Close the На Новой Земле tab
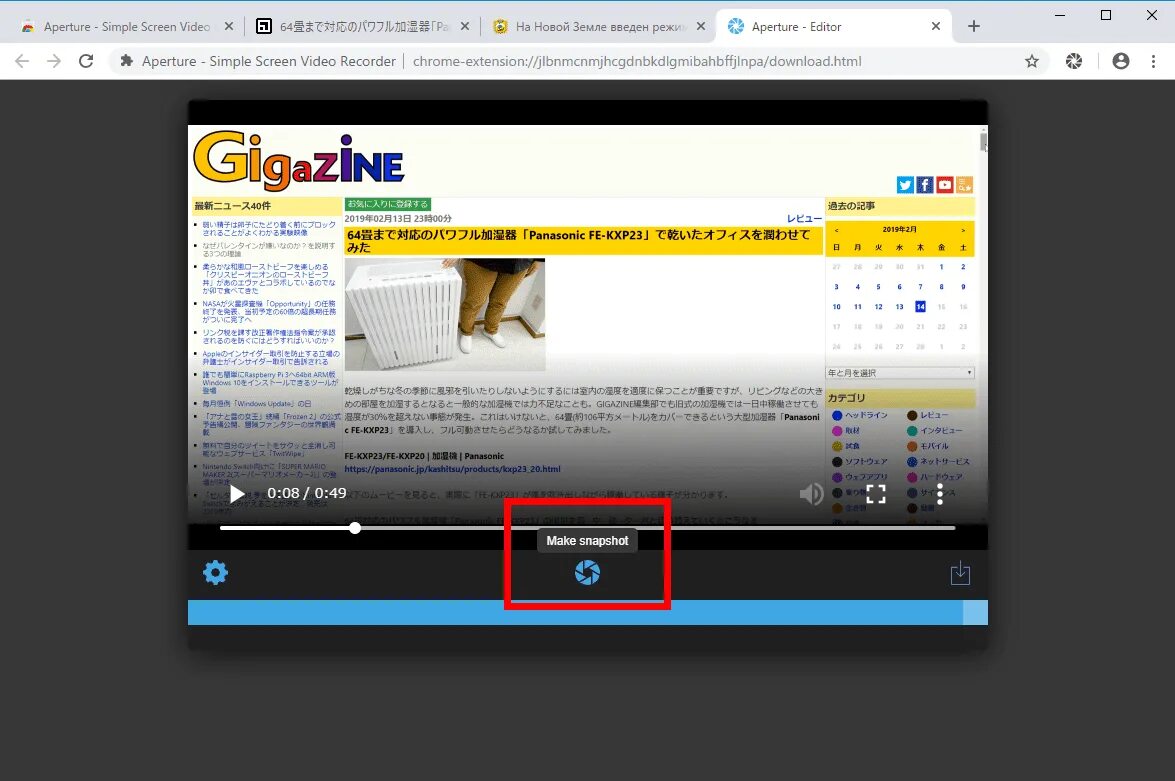The image size is (1175, 781). coord(701,26)
